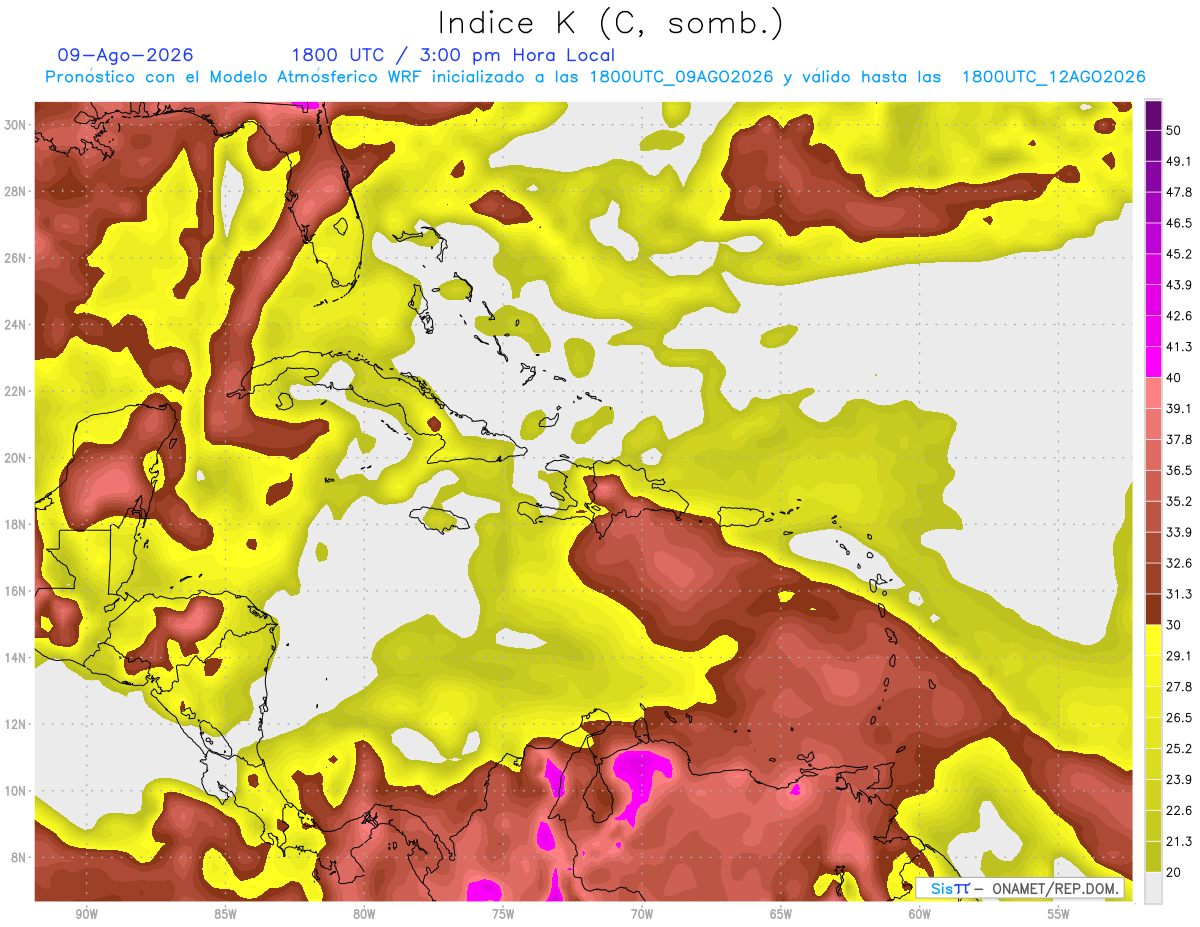This screenshot has height=927, width=1200.
Task: Click the colorbar value label 50
Action: [1174, 130]
